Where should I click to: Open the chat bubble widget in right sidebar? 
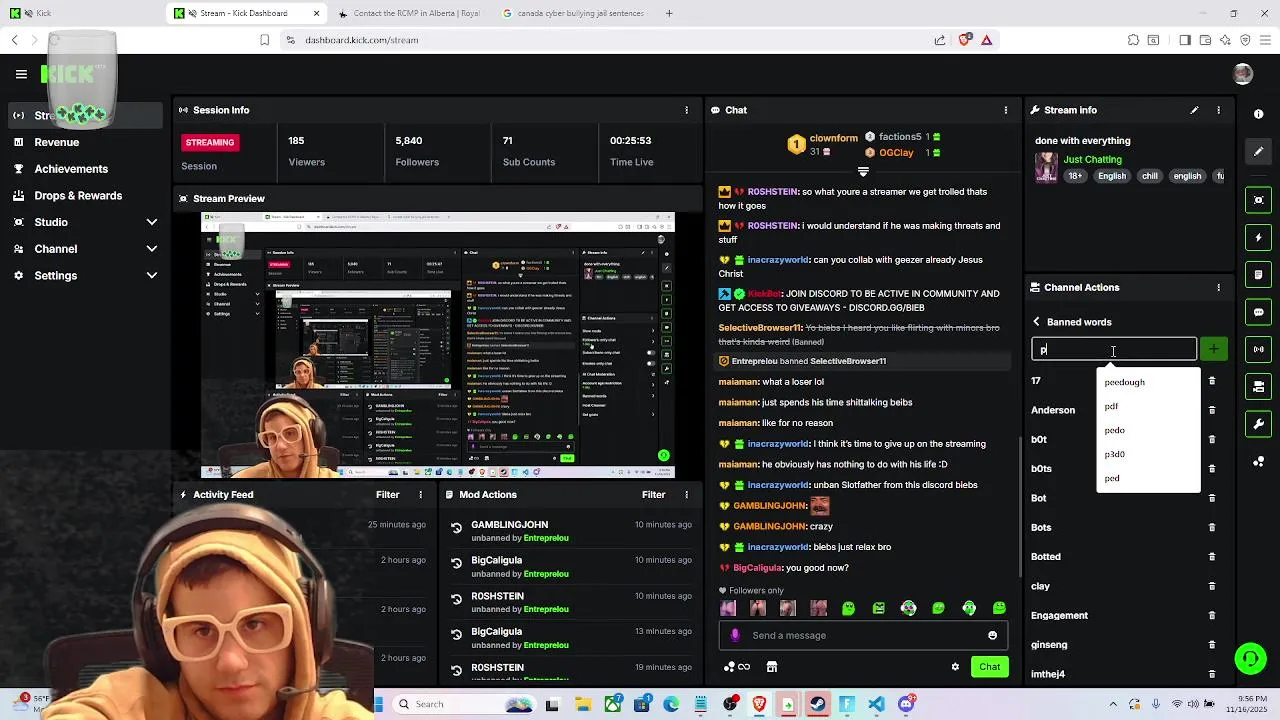click(1259, 312)
